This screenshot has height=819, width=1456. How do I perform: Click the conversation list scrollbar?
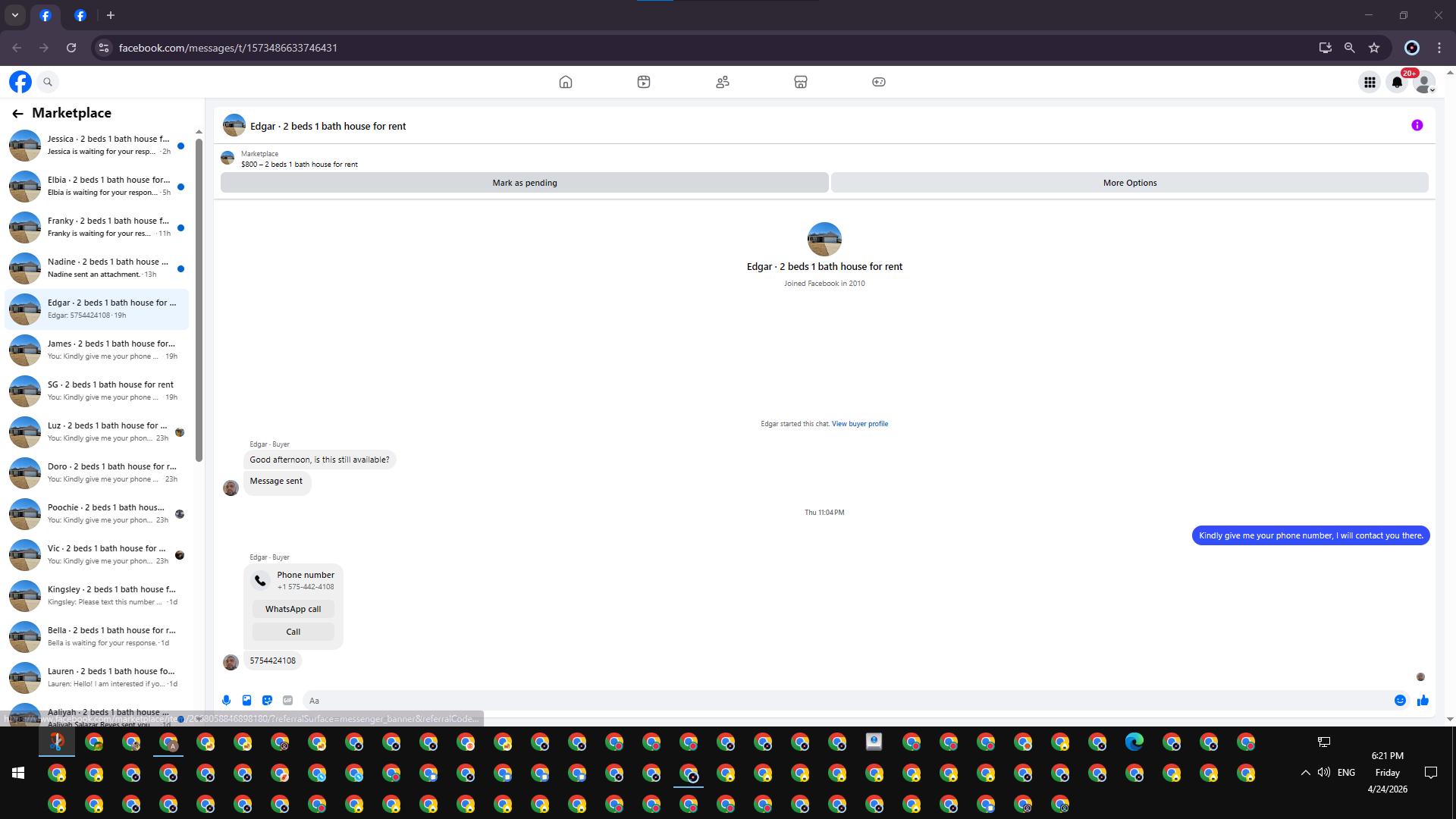pos(199,300)
